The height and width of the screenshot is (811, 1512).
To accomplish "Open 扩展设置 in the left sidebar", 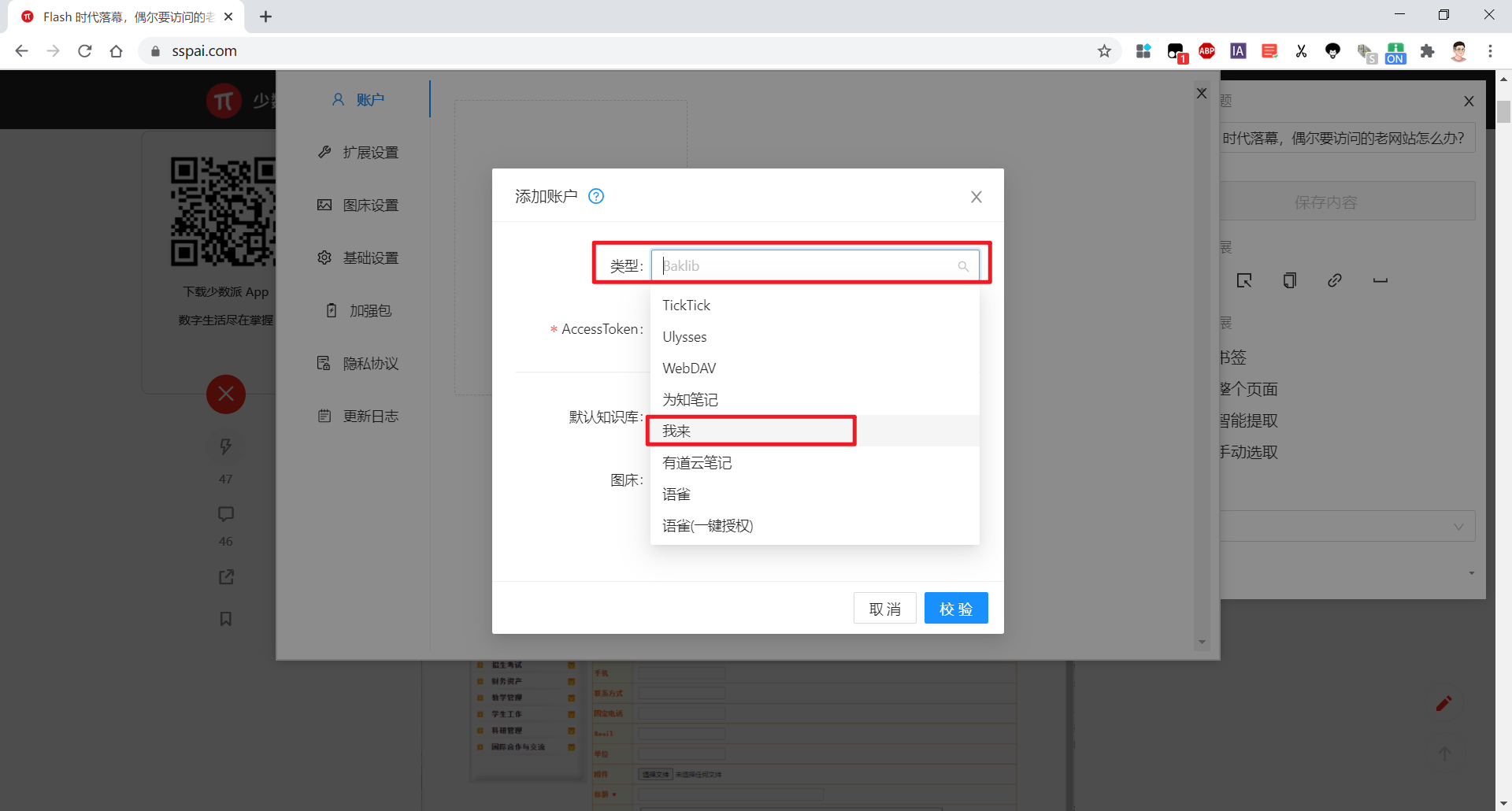I will [x=369, y=152].
